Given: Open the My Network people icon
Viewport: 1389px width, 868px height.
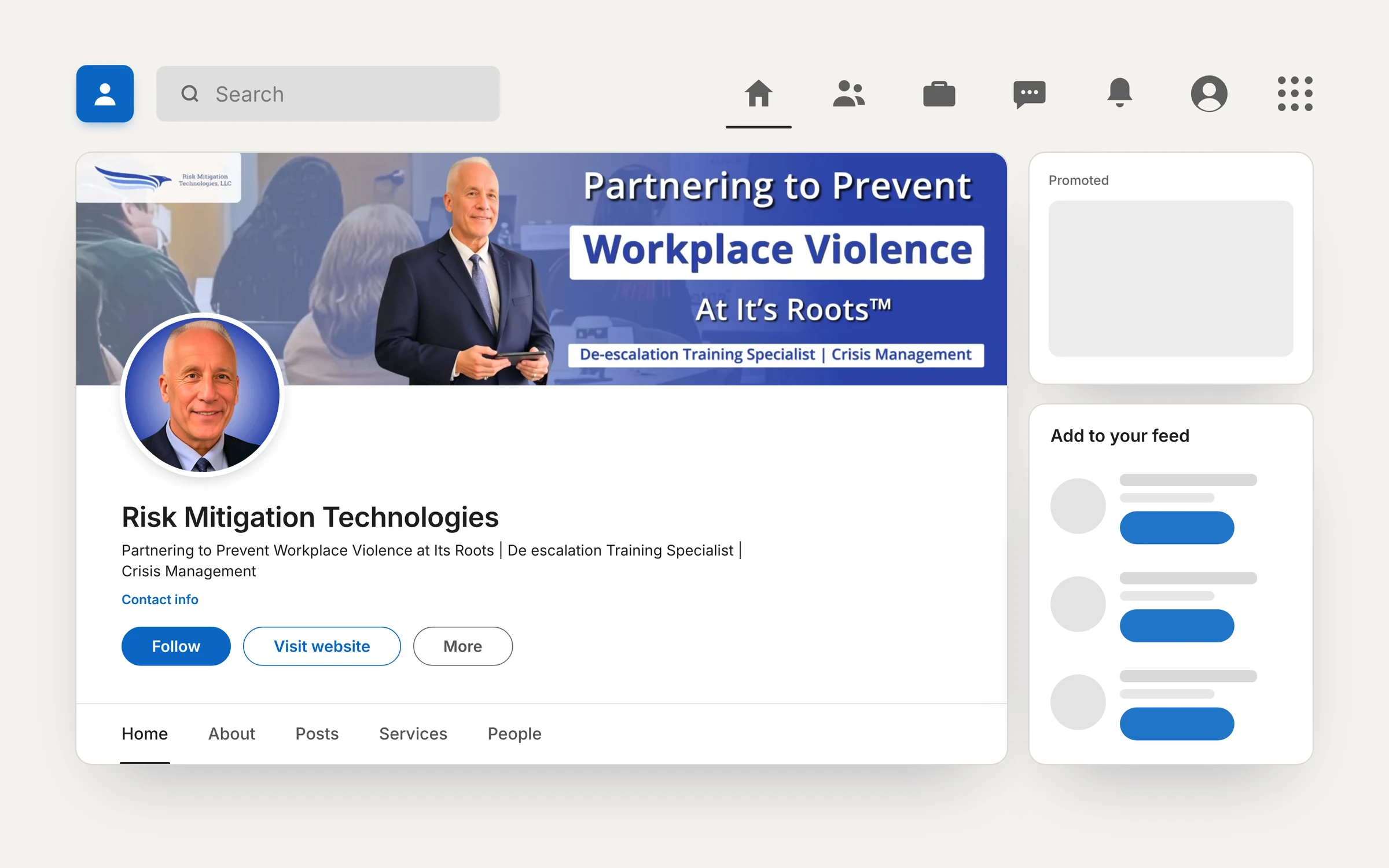Looking at the screenshot, I should click(x=848, y=94).
